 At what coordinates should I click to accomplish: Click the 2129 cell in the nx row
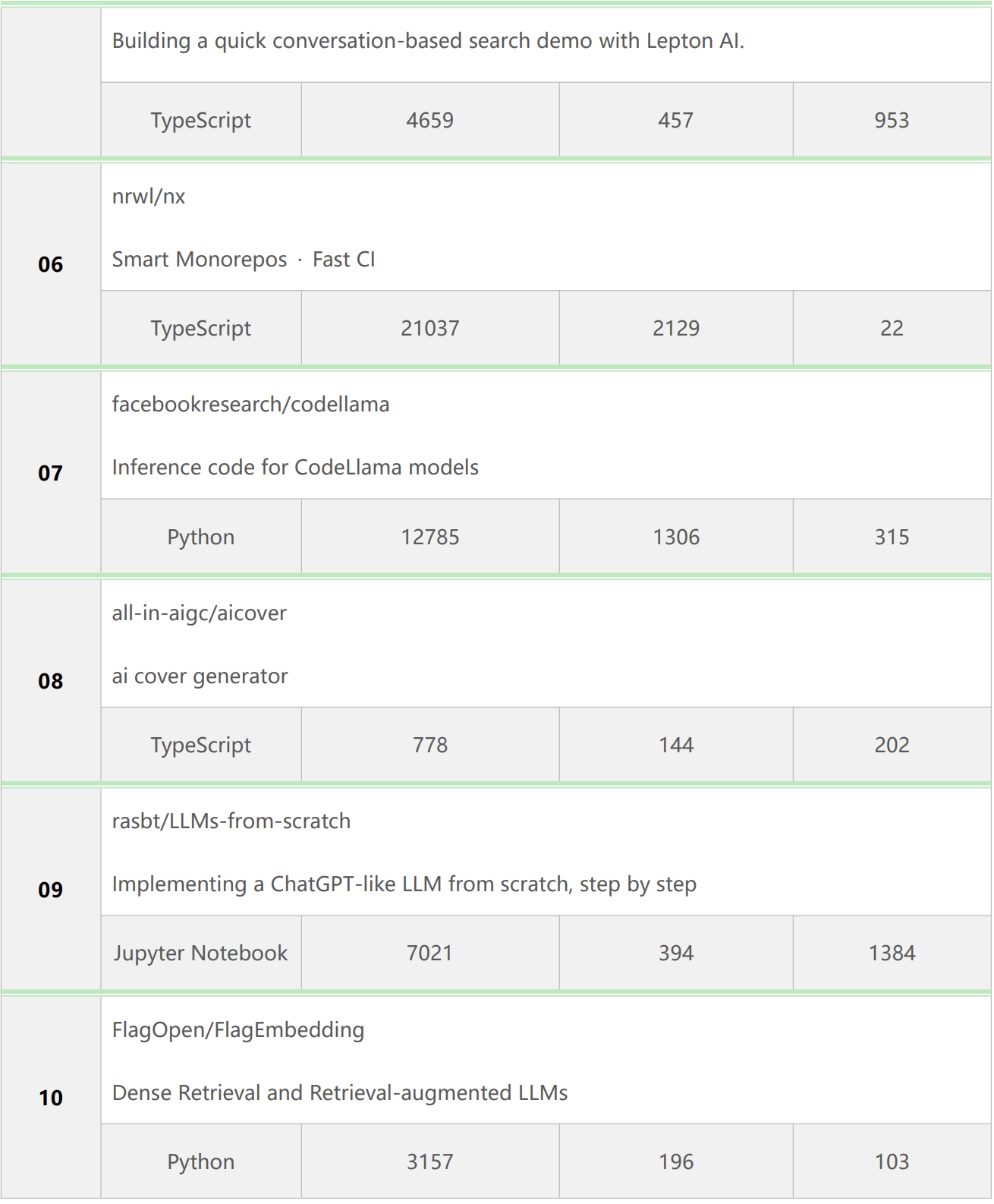click(x=676, y=329)
